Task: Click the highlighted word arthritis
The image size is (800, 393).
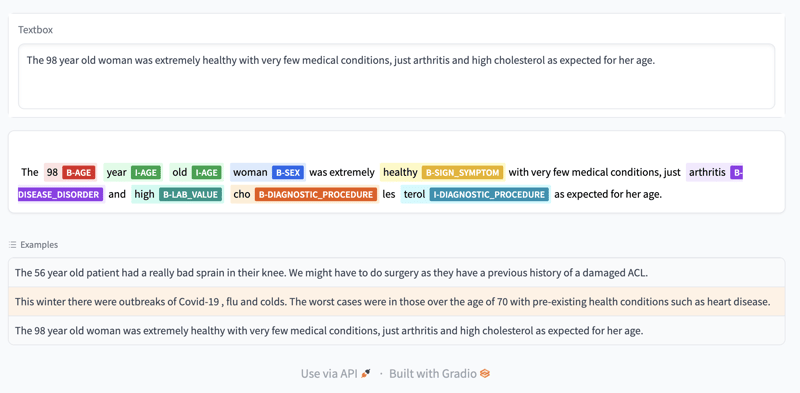Action: [707, 173]
